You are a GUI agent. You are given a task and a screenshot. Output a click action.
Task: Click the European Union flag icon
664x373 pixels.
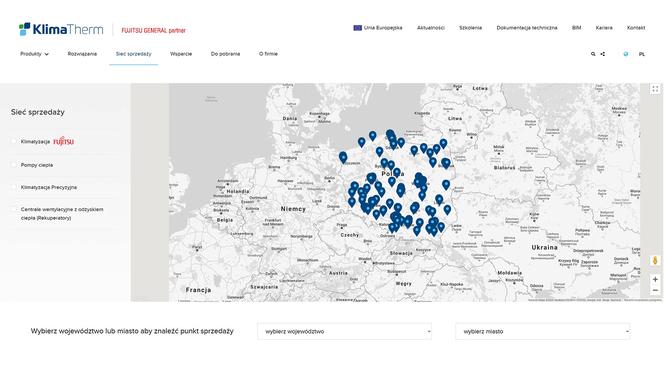point(357,28)
